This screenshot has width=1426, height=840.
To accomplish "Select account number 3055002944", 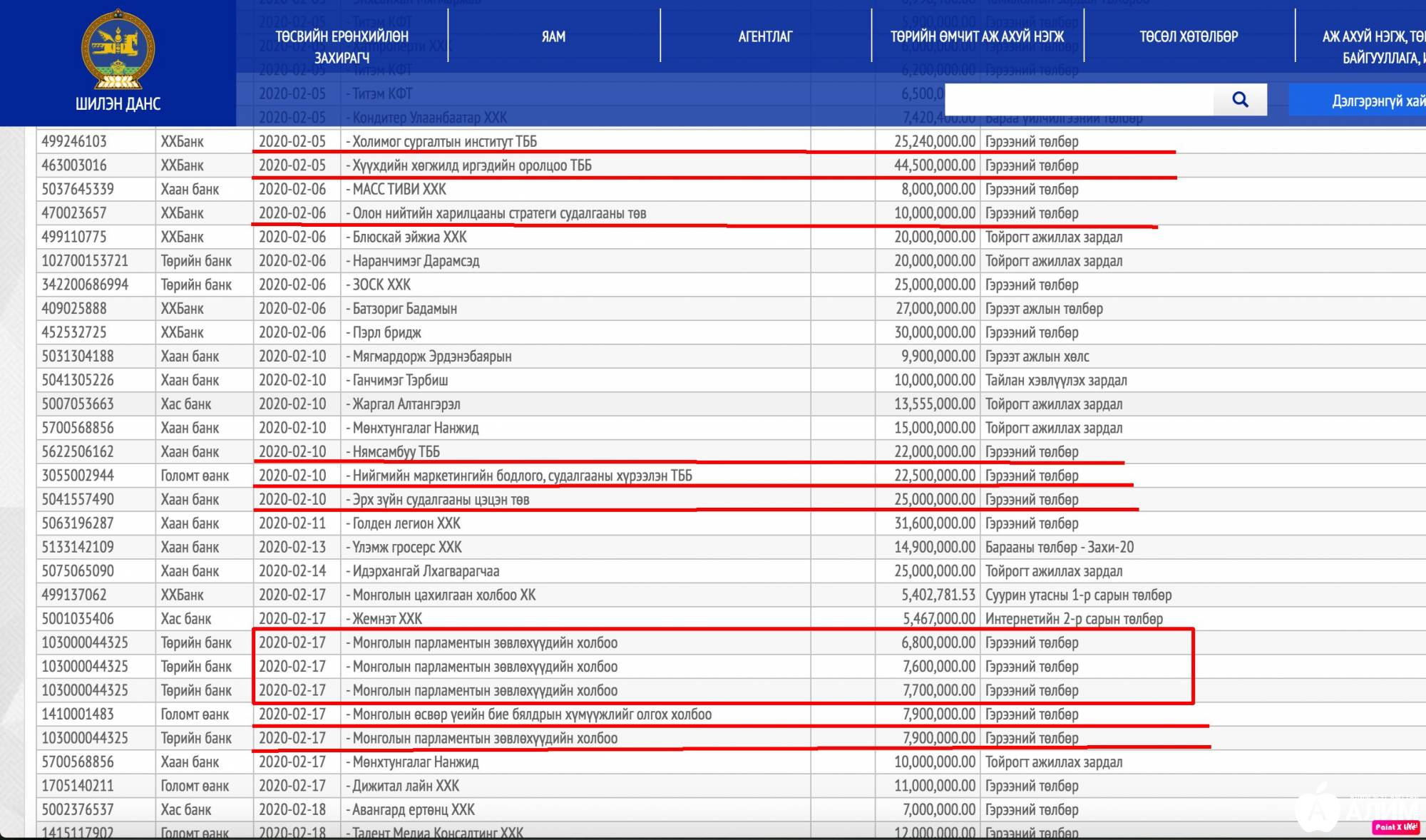I will pos(78,476).
